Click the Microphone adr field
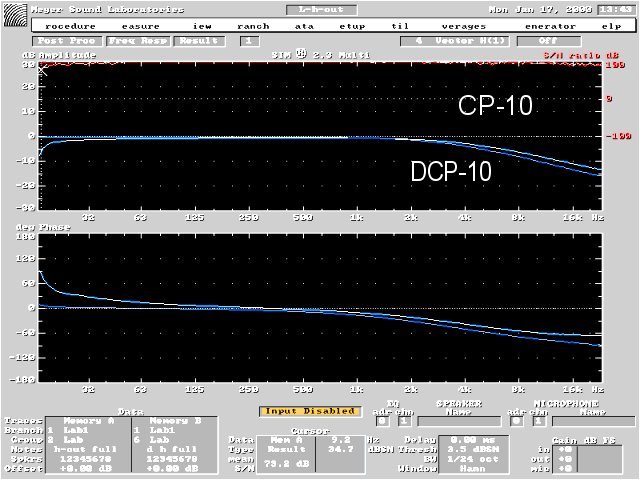The height and width of the screenshot is (480, 640). [x=516, y=421]
